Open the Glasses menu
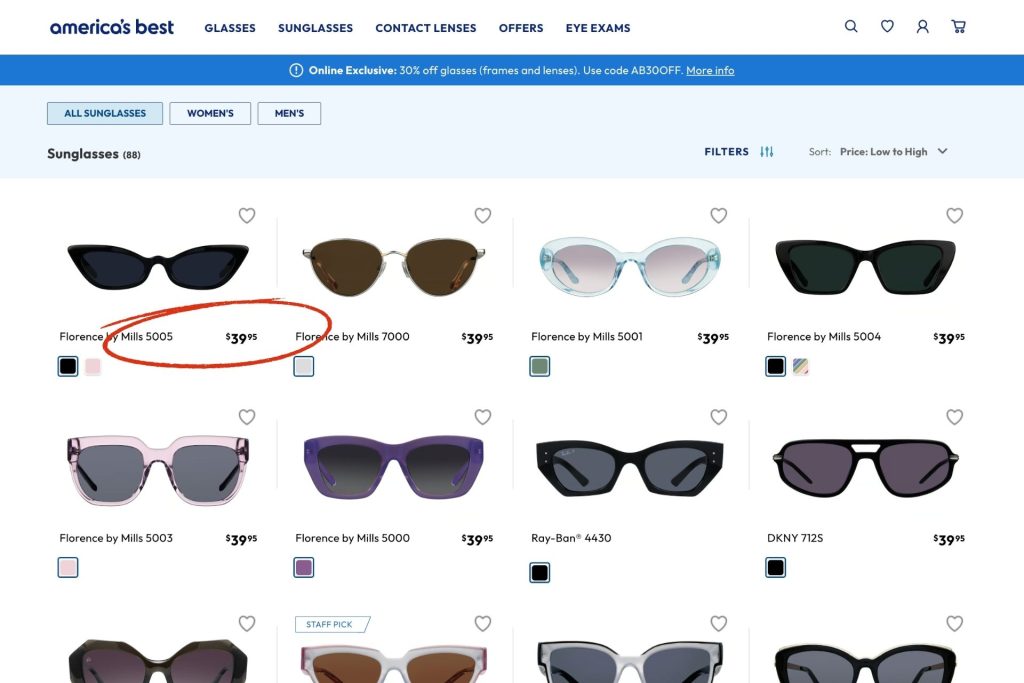1024x683 pixels. (x=230, y=28)
